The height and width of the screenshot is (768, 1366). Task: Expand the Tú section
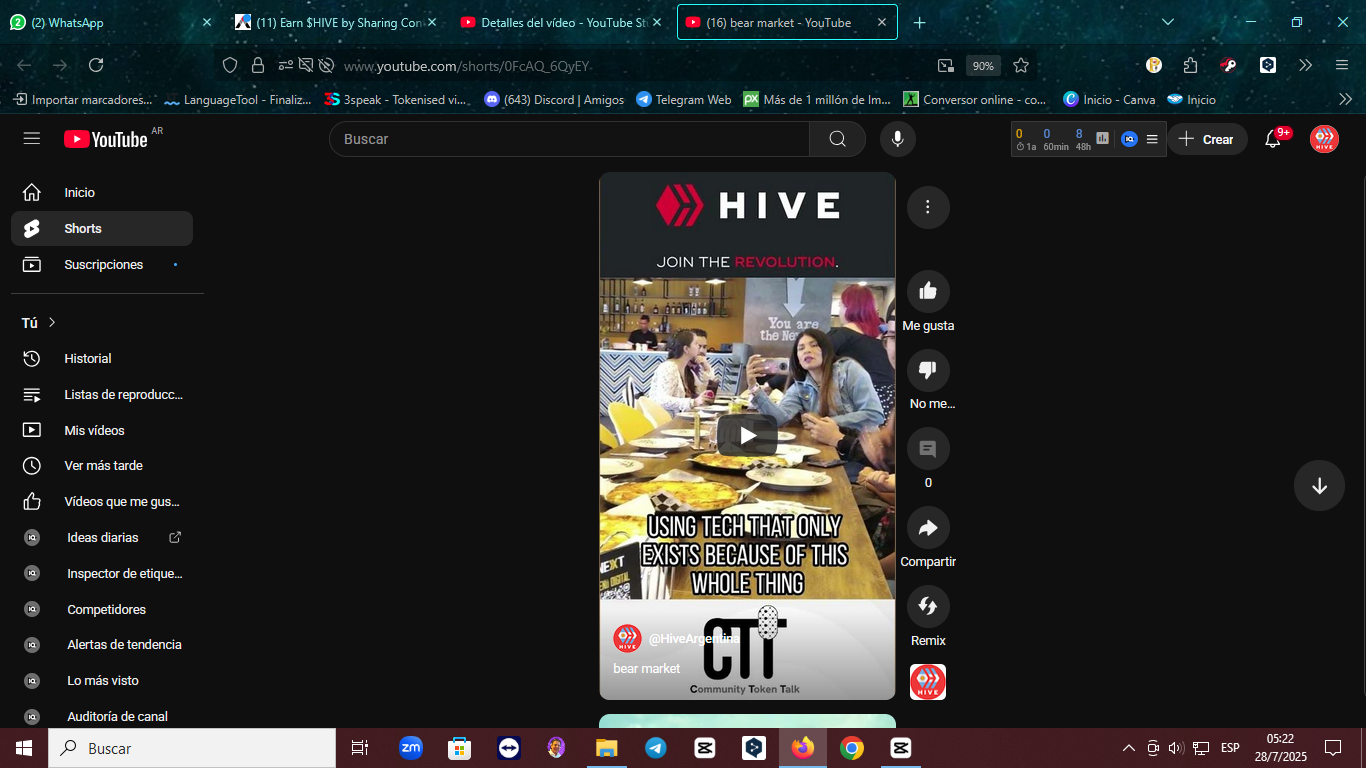tap(39, 322)
